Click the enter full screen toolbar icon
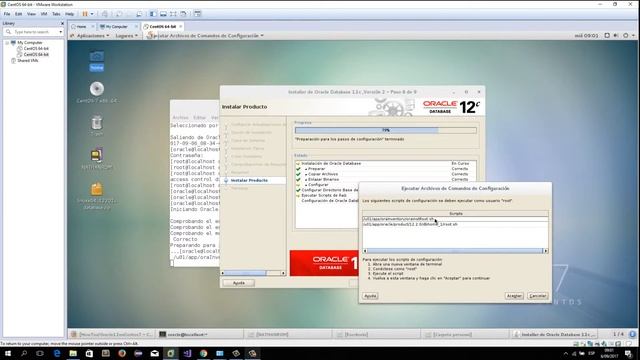The height and width of the screenshot is (360, 640). 173,14
